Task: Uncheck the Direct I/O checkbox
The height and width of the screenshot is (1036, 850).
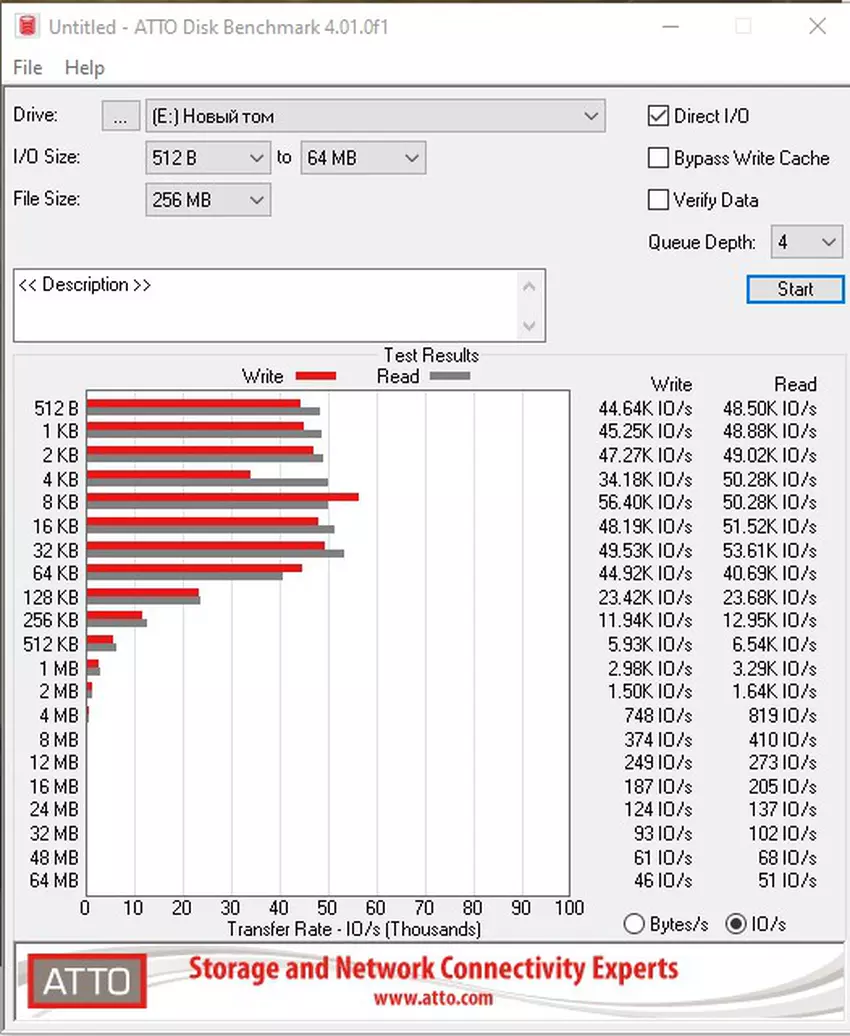Action: click(658, 116)
